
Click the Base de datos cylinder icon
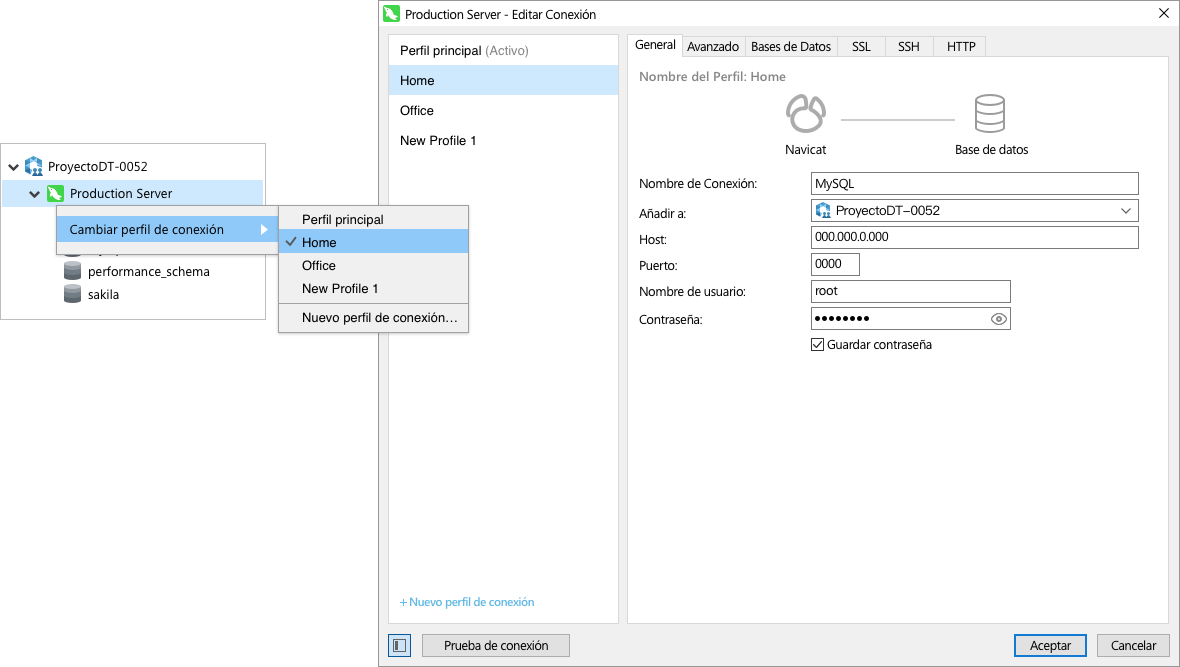pyautogui.click(x=990, y=114)
